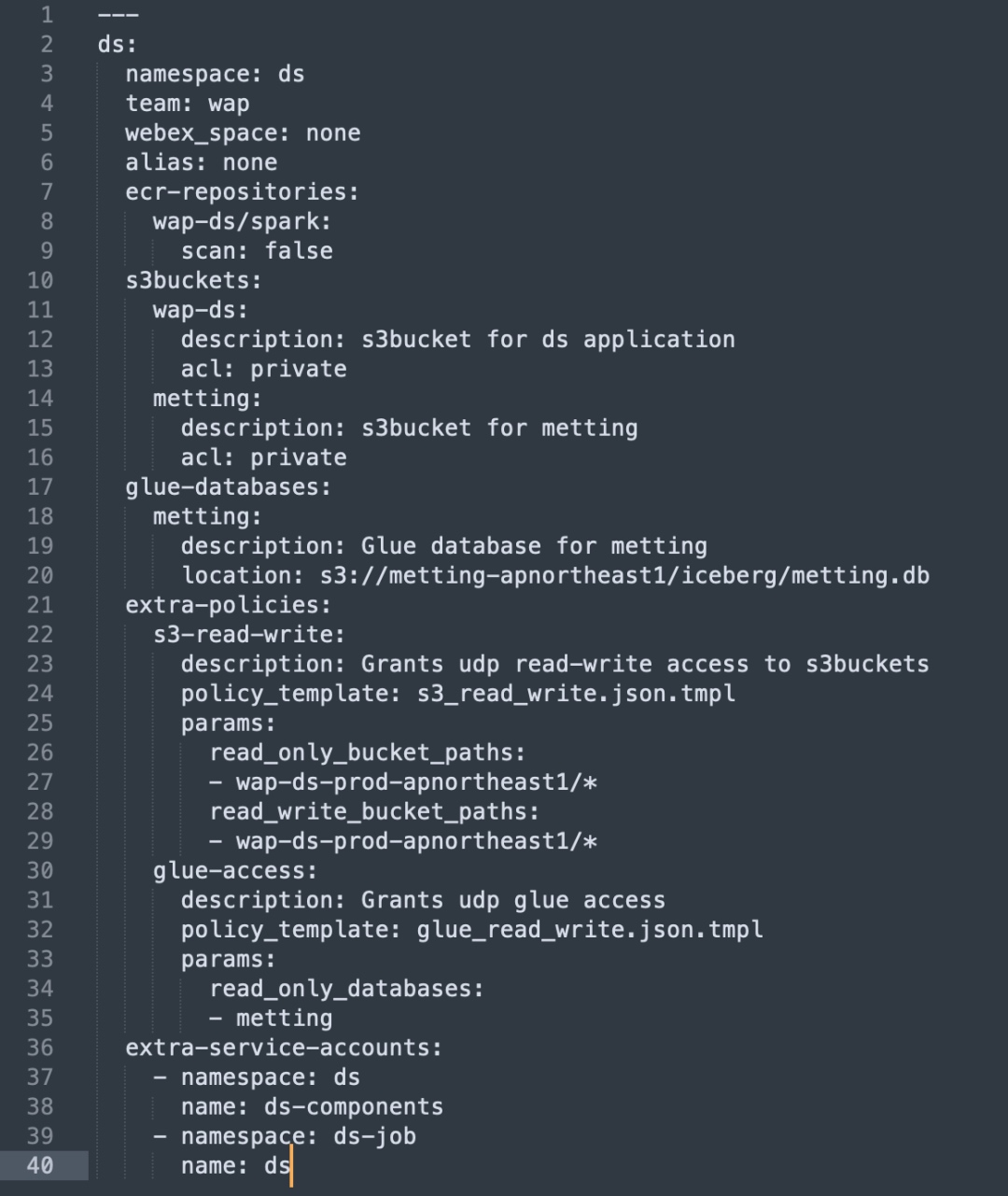Click the 'ecr-repositories:' key

(x=243, y=192)
